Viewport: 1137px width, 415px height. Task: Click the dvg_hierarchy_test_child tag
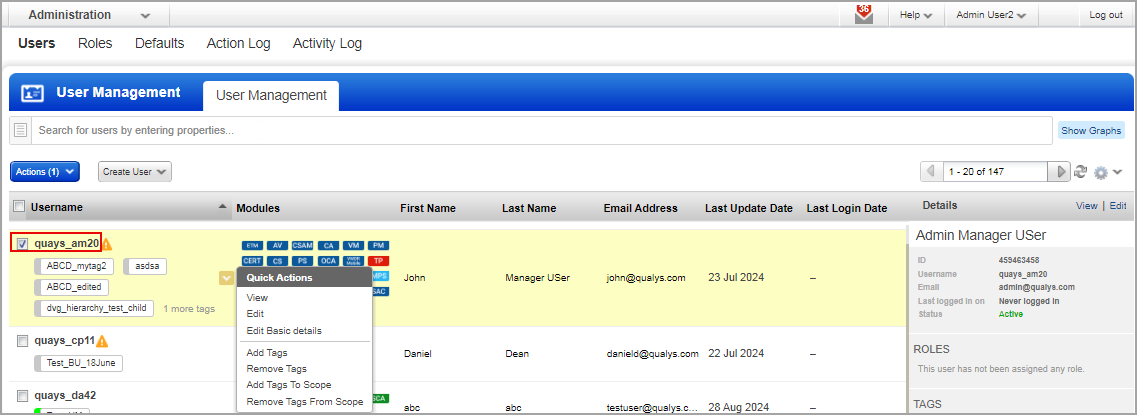[x=94, y=308]
